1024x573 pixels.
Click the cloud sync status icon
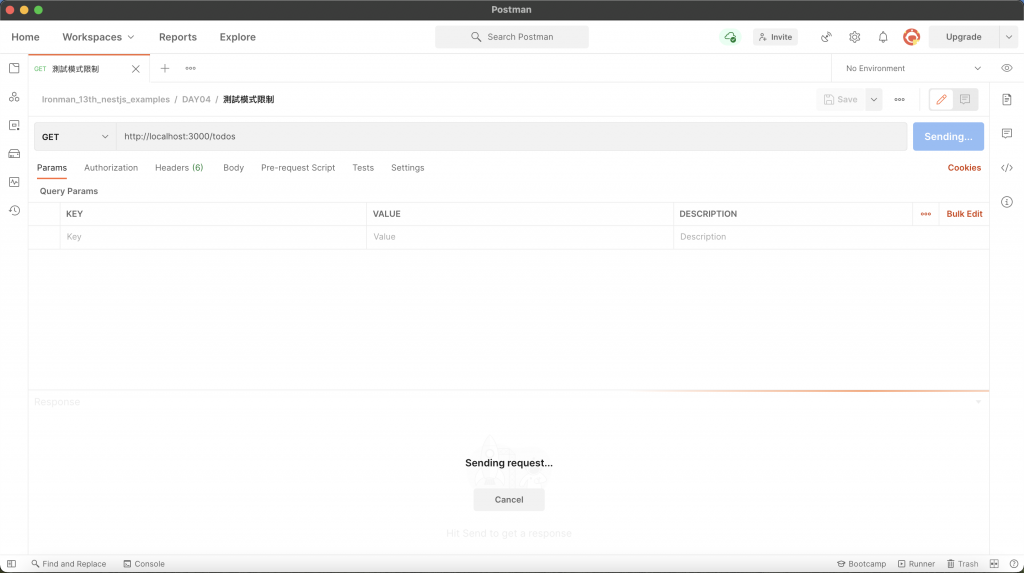[x=730, y=37]
